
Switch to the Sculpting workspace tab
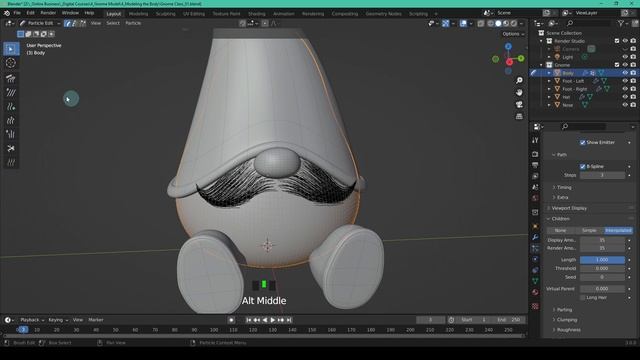pos(165,14)
